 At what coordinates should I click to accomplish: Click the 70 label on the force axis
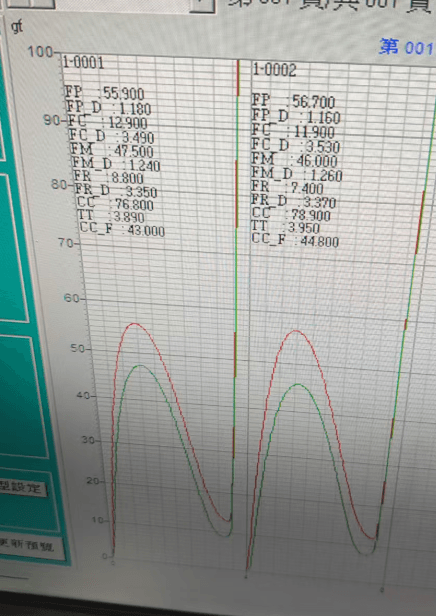65,243
